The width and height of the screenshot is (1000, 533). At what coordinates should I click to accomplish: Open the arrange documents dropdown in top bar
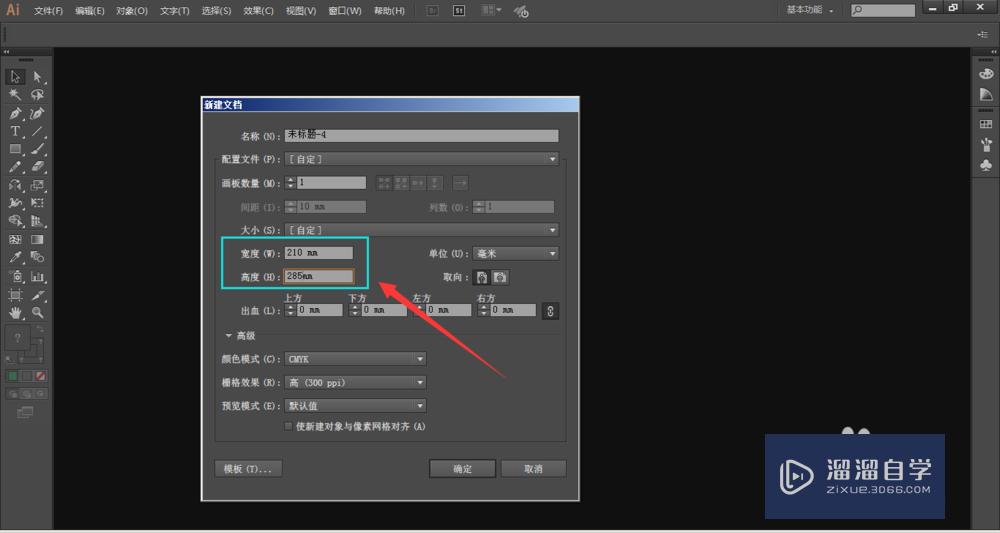[492, 10]
